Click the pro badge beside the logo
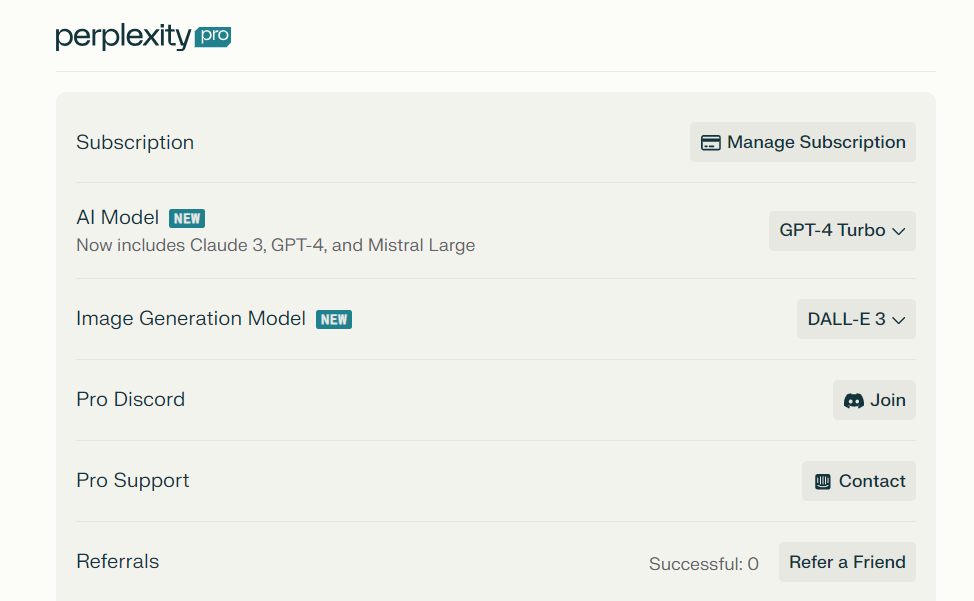This screenshot has height=601, width=974. 213,37
